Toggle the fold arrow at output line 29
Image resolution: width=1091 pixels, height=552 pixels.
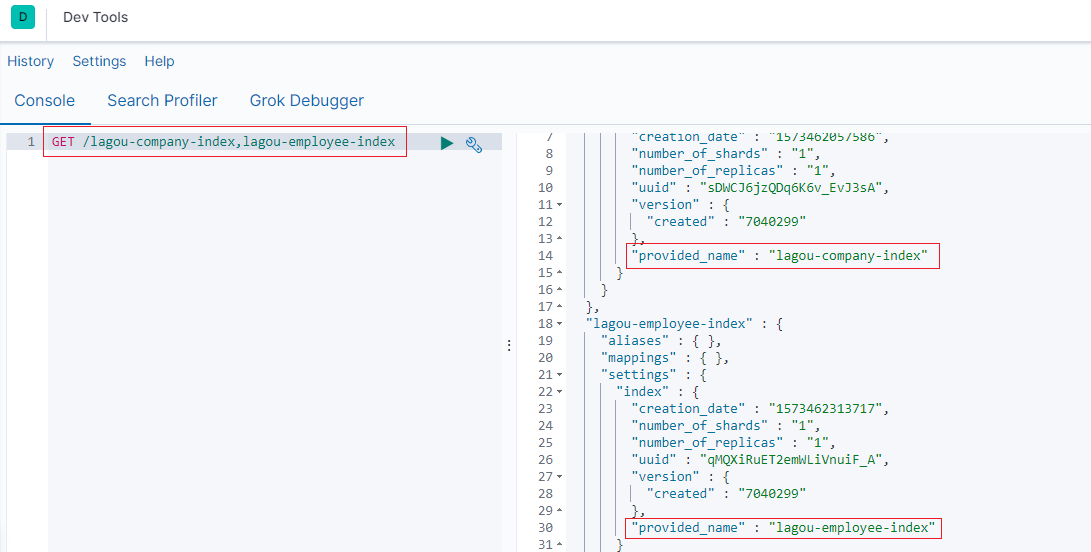click(559, 511)
